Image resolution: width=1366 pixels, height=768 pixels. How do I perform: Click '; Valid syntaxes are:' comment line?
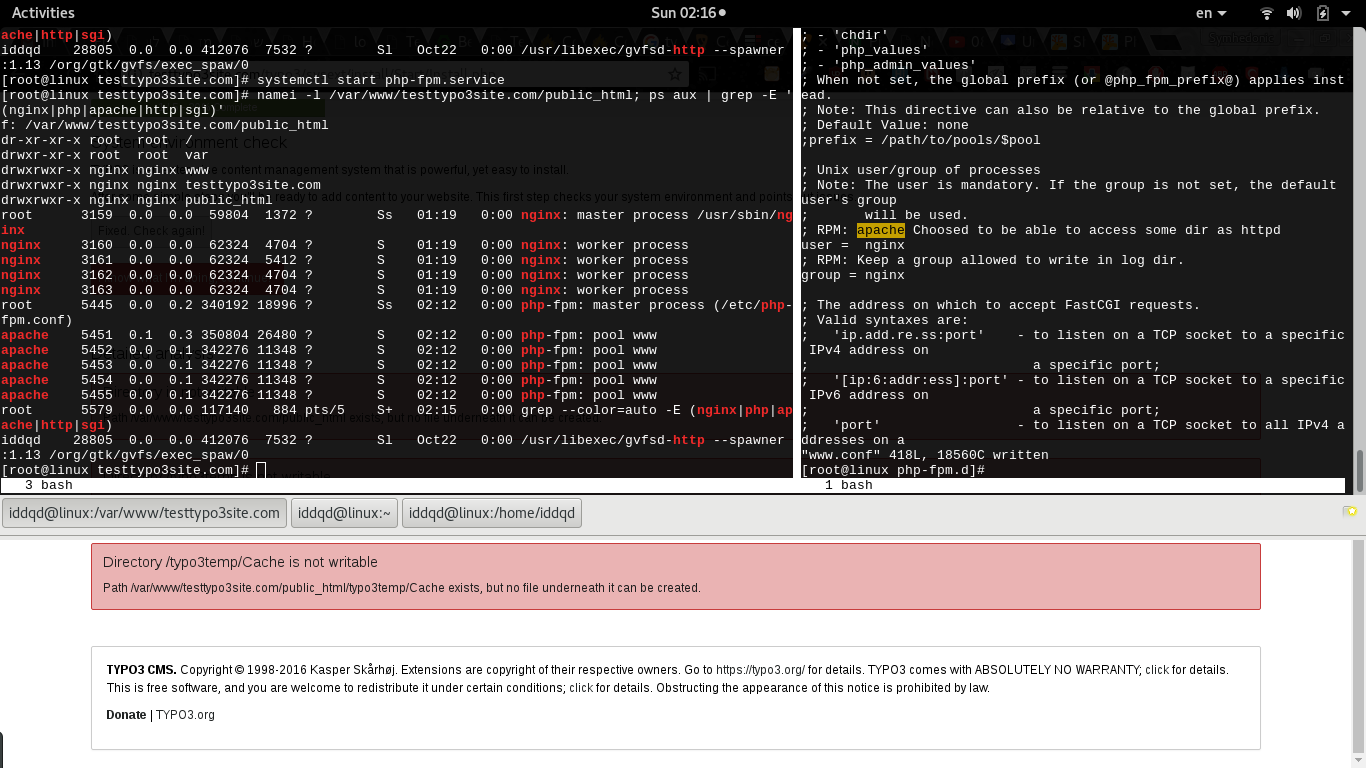(885, 320)
